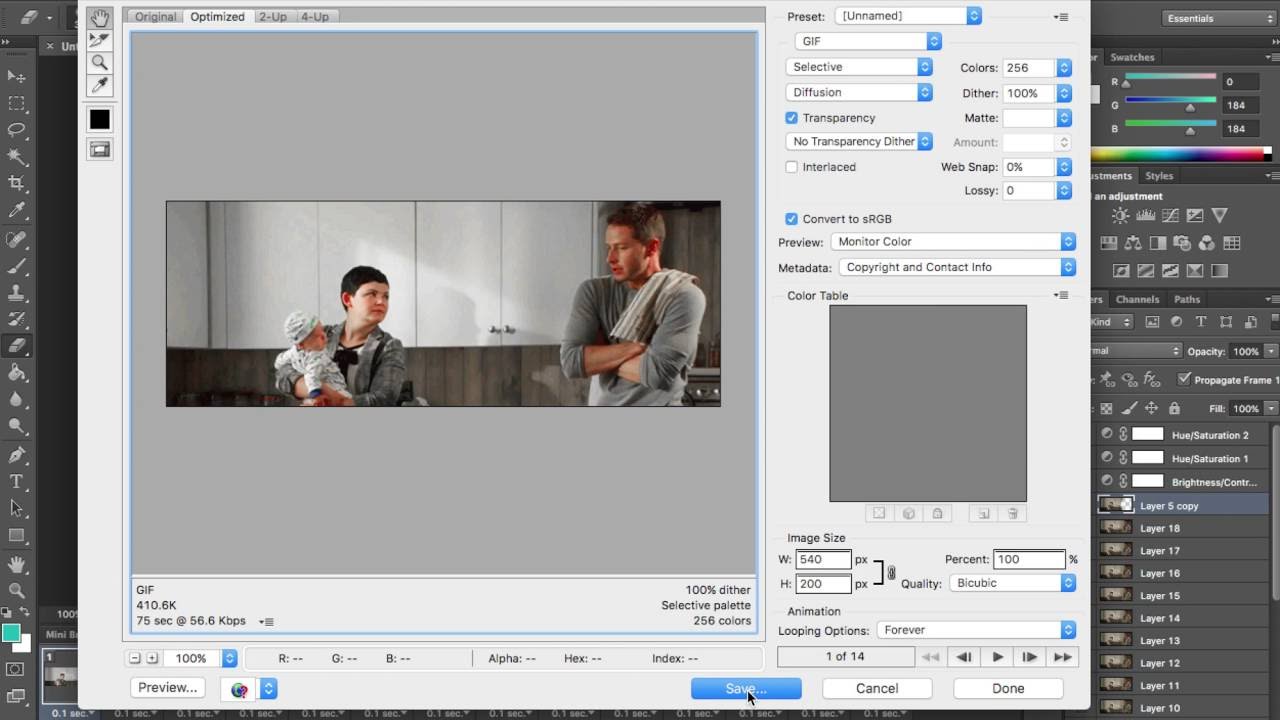Image resolution: width=1280 pixels, height=720 pixels.
Task: Open the Metadata Copyright and Contact Info dropdown
Action: click(x=956, y=267)
